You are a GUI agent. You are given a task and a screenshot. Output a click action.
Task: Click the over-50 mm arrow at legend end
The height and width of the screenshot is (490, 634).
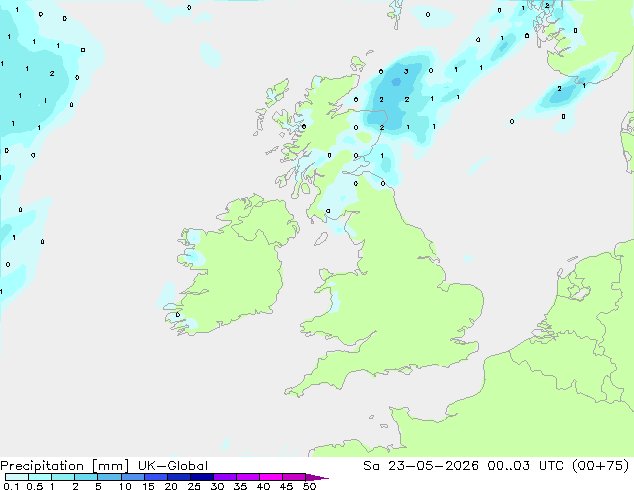pyautogui.click(x=317, y=477)
